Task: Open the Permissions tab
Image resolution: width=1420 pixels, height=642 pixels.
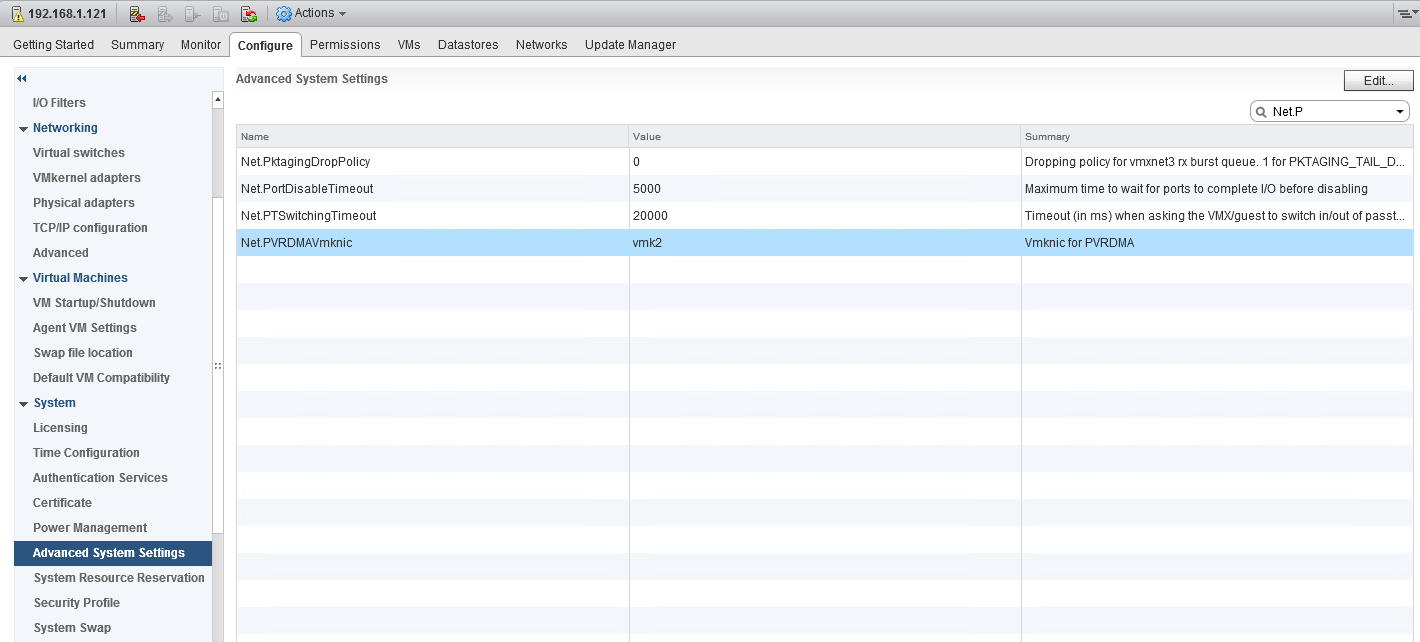Action: 345,45
